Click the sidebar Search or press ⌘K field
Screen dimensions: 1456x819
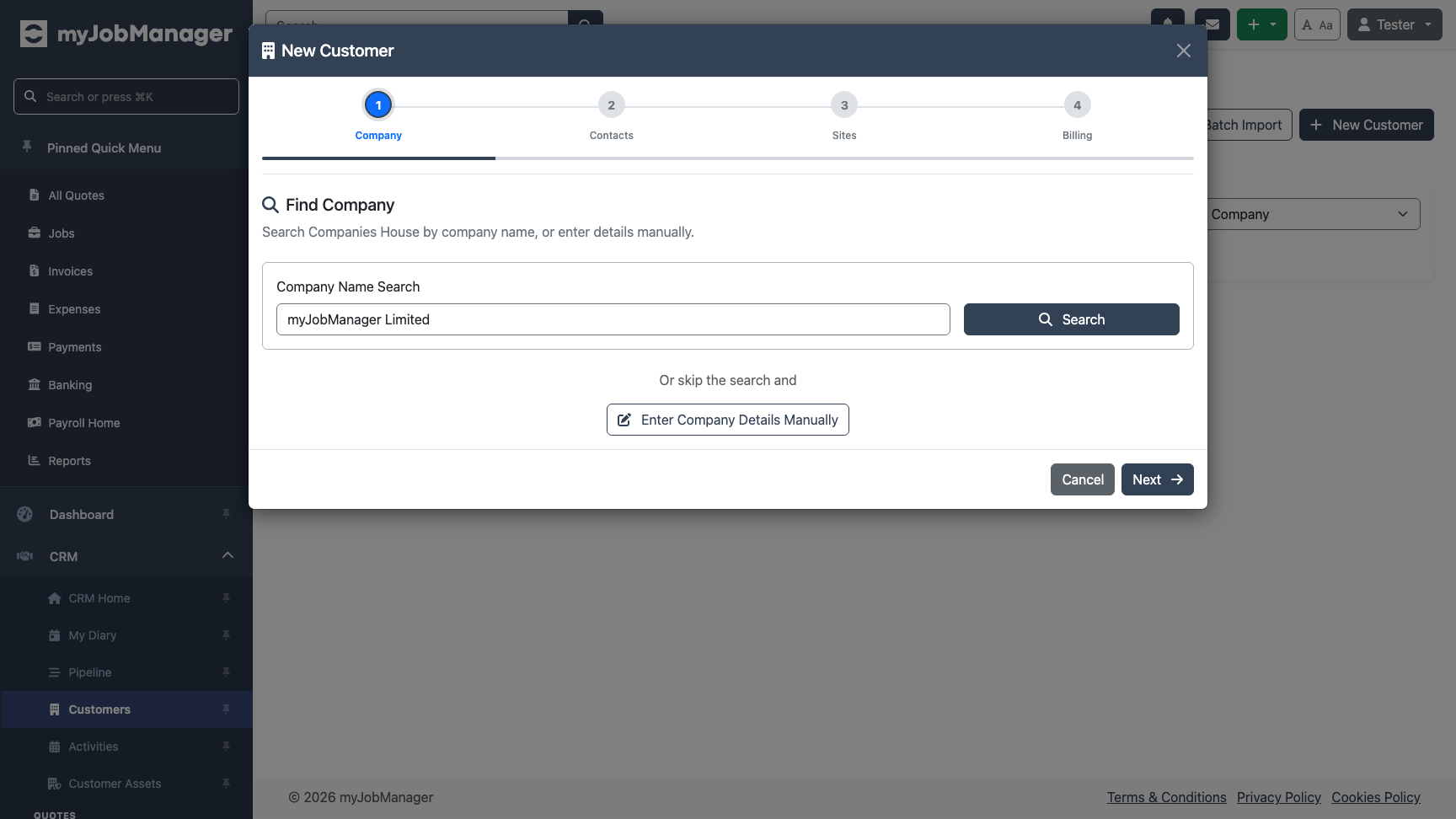point(126,96)
